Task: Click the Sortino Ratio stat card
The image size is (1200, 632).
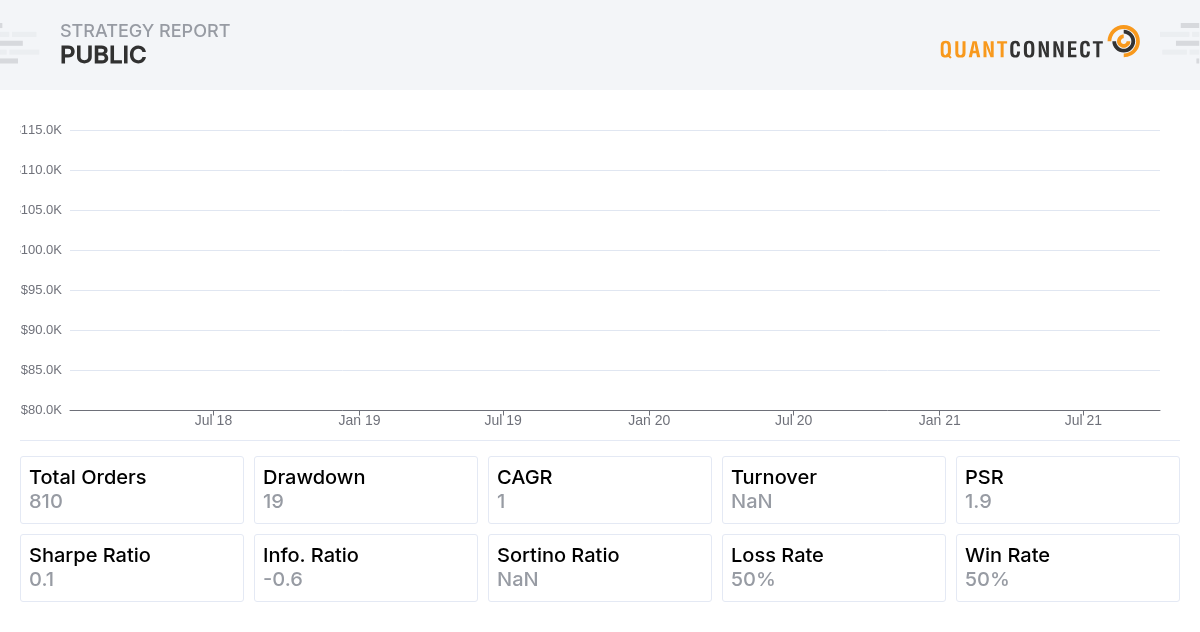Action: (x=599, y=567)
